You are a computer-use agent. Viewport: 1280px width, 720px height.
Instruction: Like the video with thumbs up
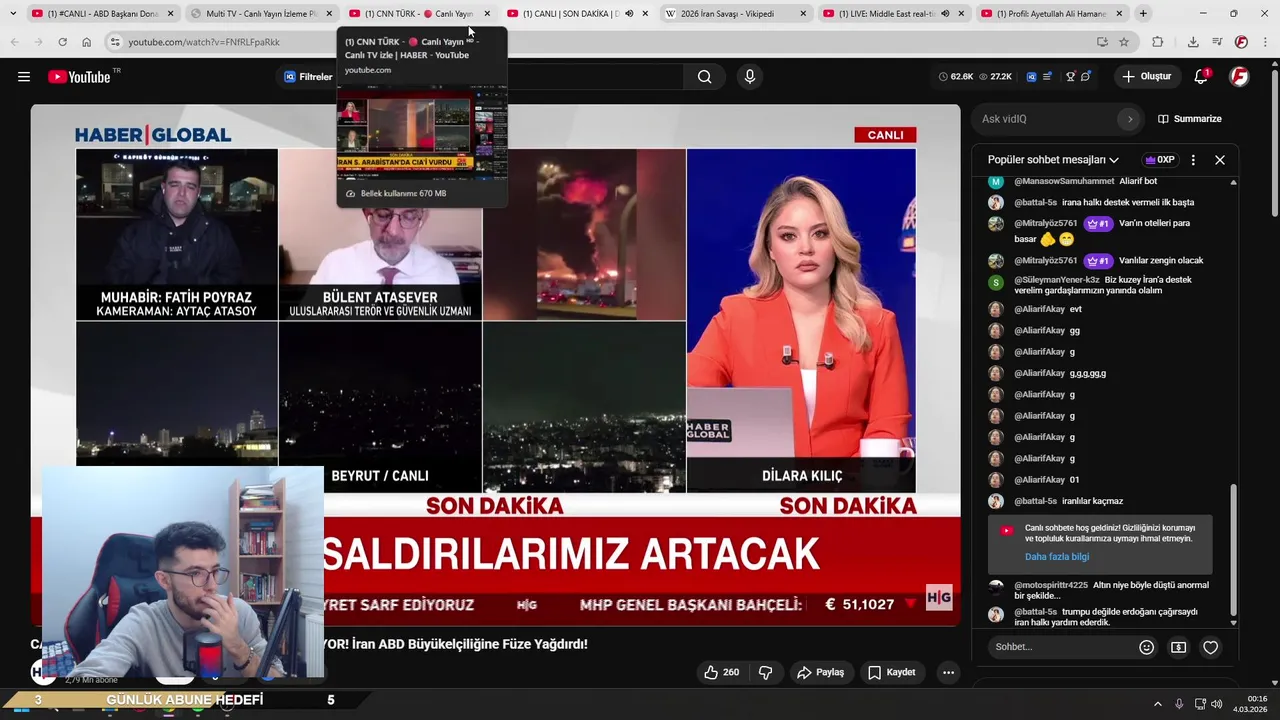[x=722, y=672]
